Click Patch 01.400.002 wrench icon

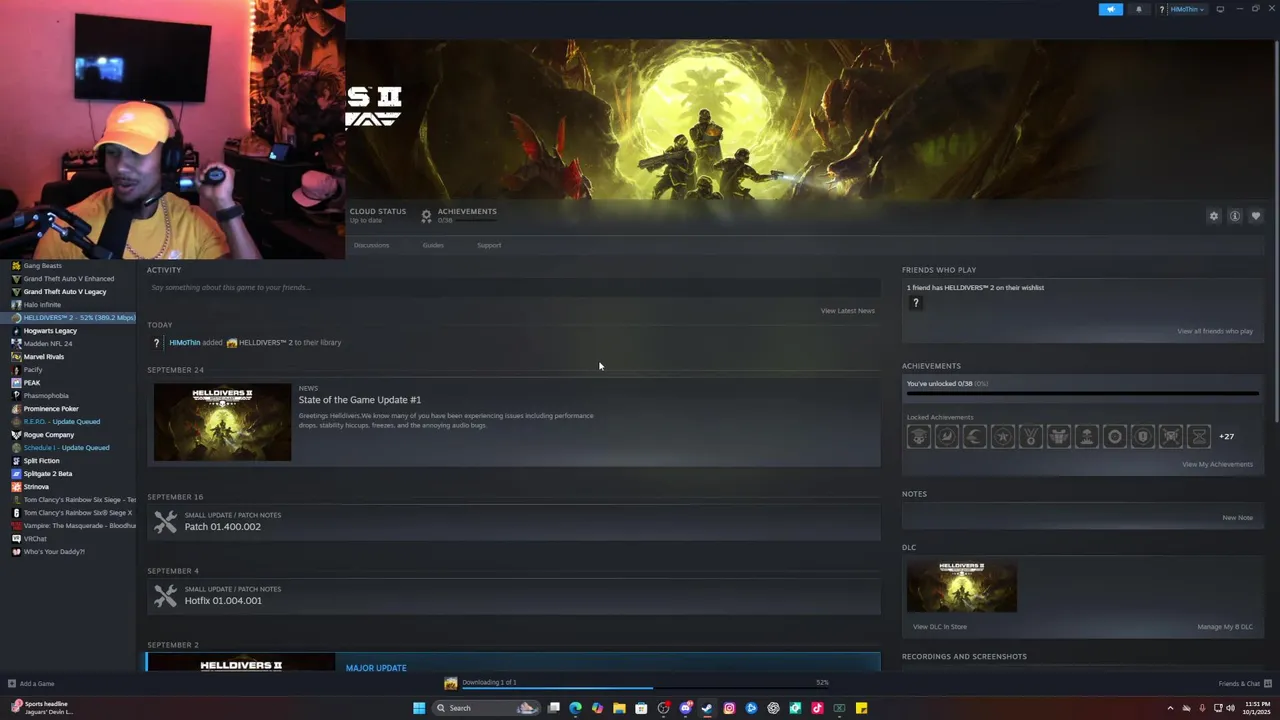[165, 522]
